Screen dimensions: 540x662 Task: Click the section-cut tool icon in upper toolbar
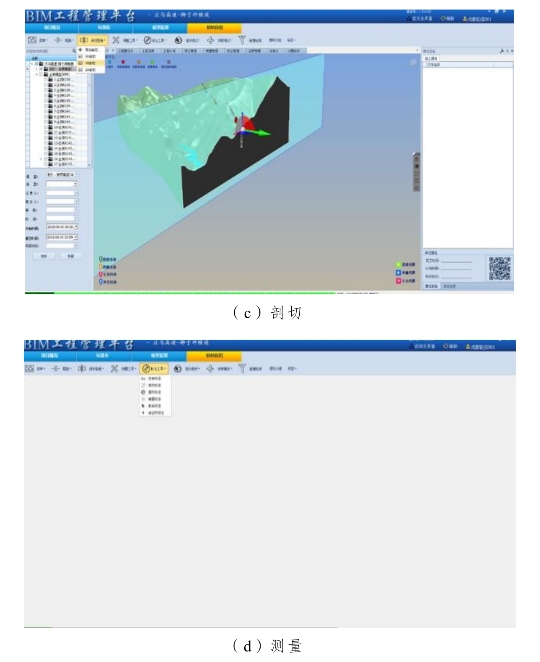pyautogui.click(x=84, y=40)
